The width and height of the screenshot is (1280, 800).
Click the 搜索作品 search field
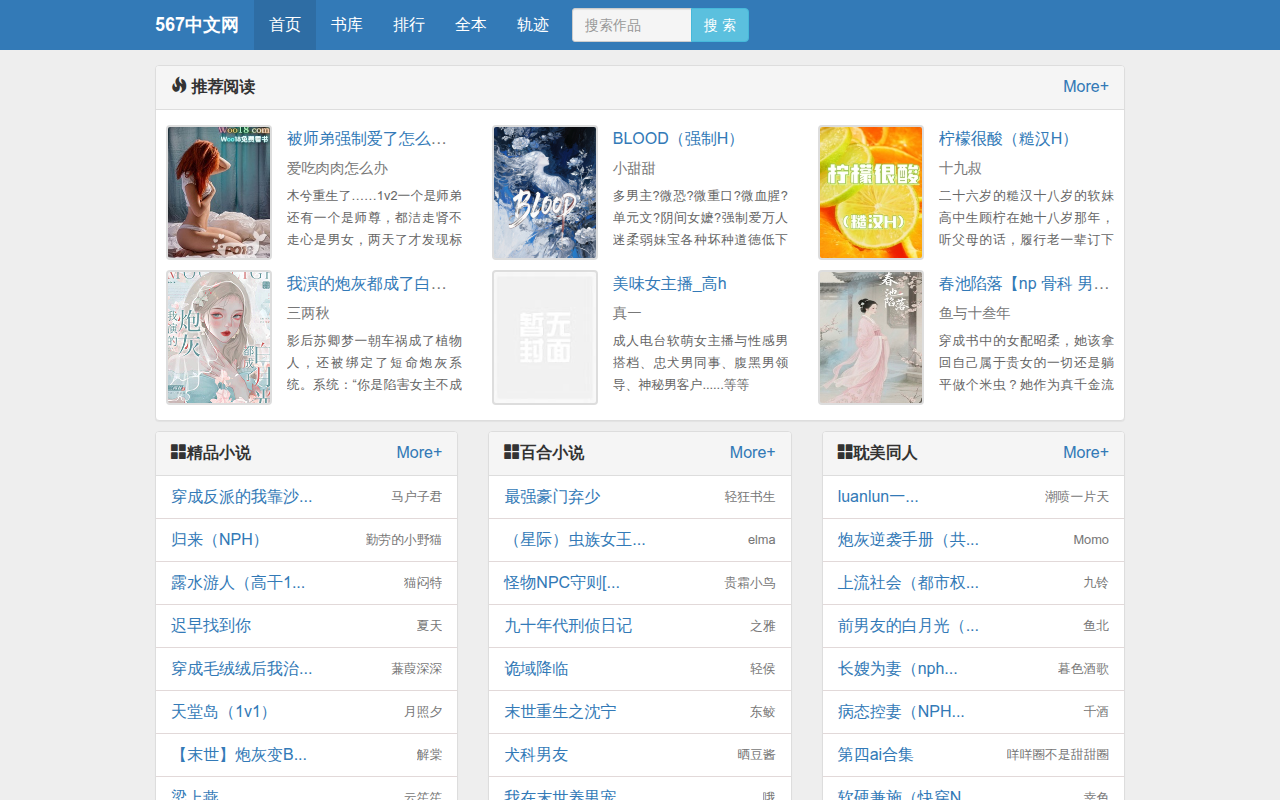(x=631, y=25)
